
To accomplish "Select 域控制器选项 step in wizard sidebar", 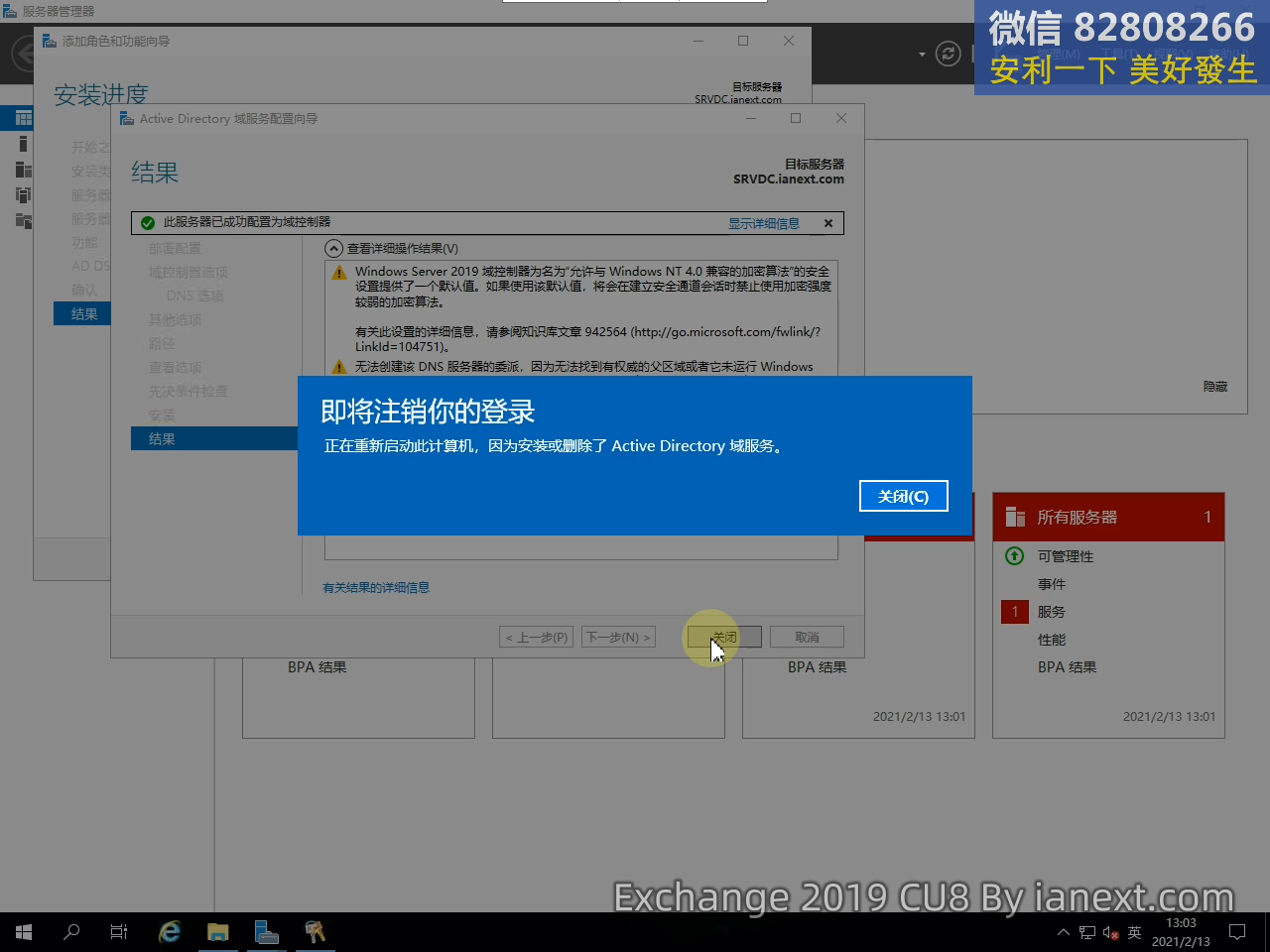I will pos(188,272).
